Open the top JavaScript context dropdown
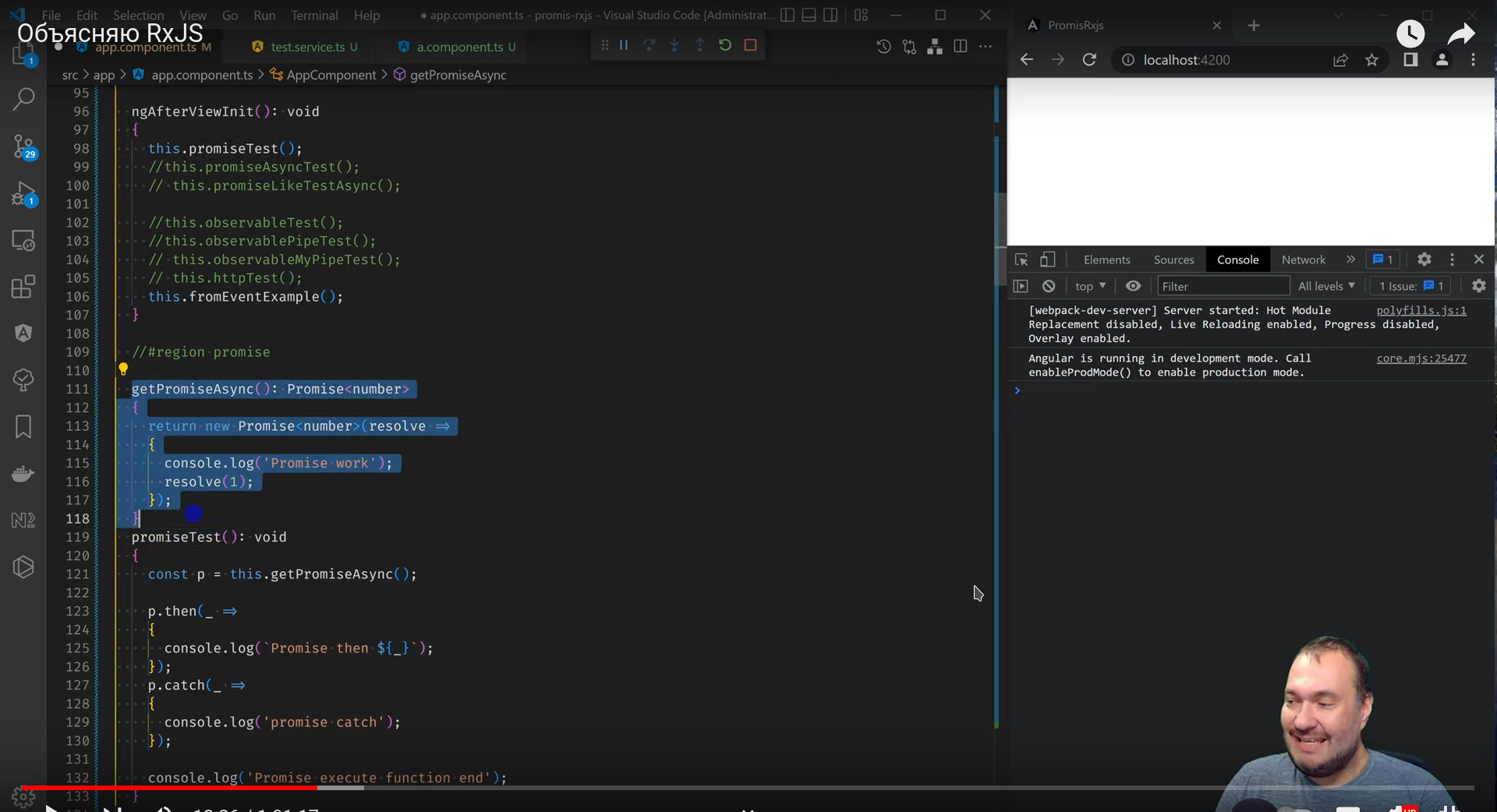Screen dimensions: 1497x812 (1090, 286)
